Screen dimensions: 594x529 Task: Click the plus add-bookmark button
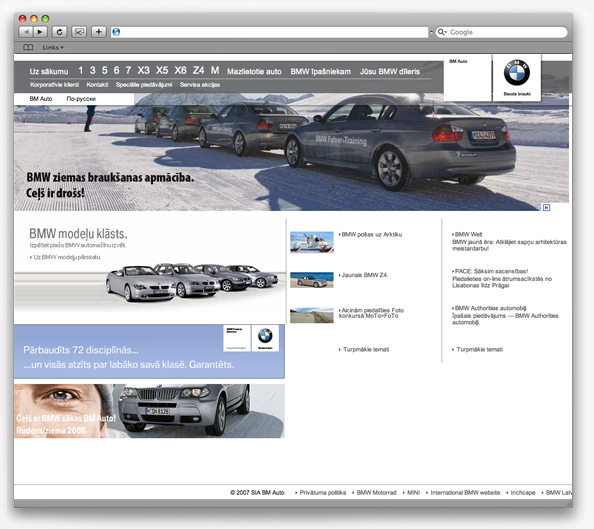click(x=98, y=32)
